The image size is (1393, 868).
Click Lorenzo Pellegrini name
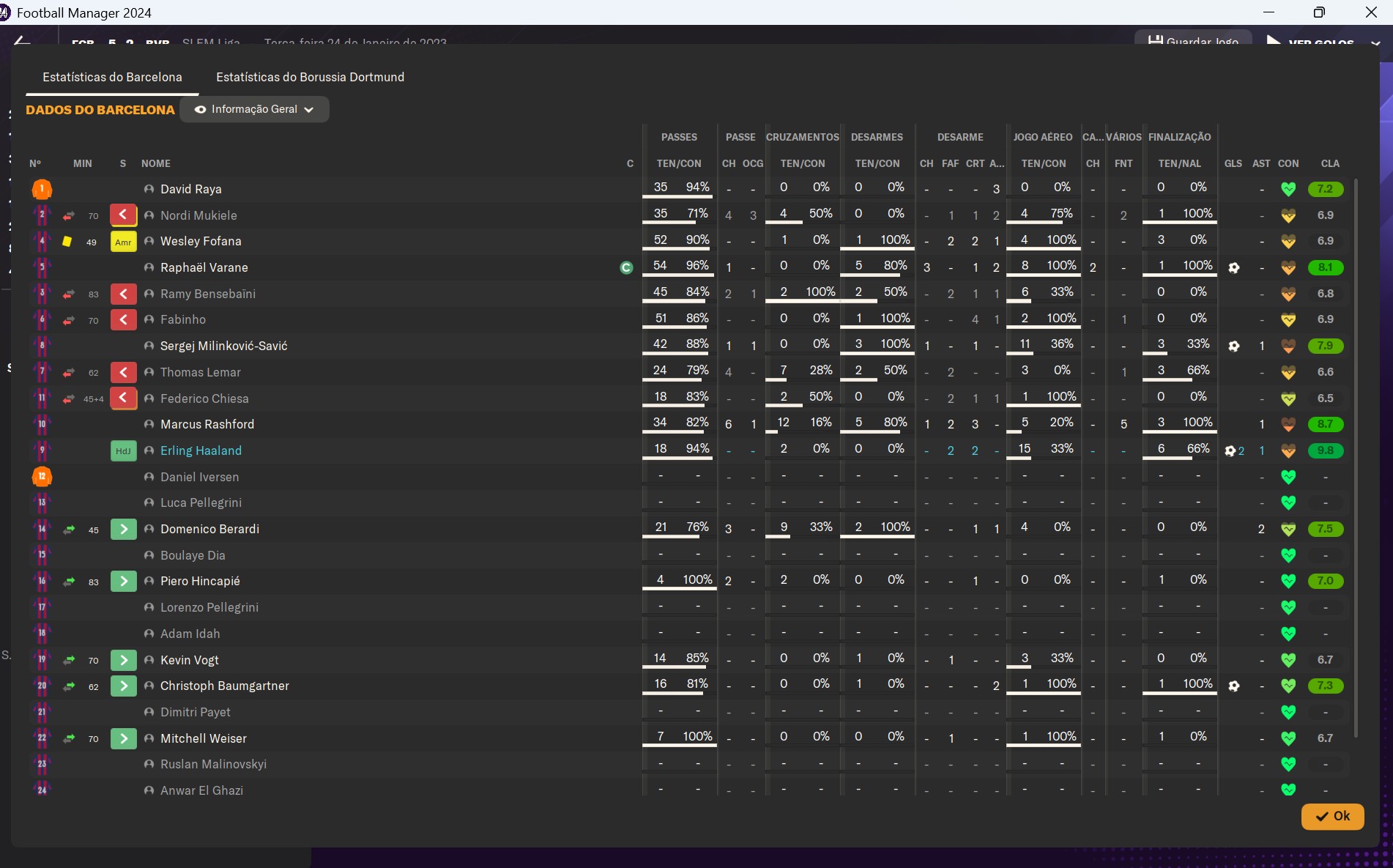click(209, 607)
